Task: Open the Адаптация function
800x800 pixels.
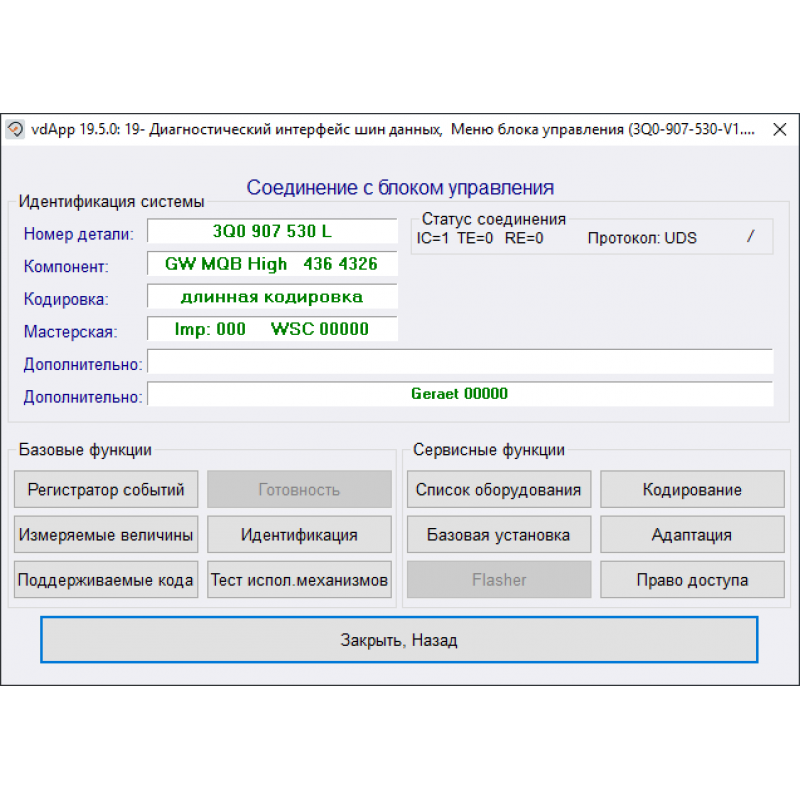Action: pyautogui.click(x=692, y=534)
